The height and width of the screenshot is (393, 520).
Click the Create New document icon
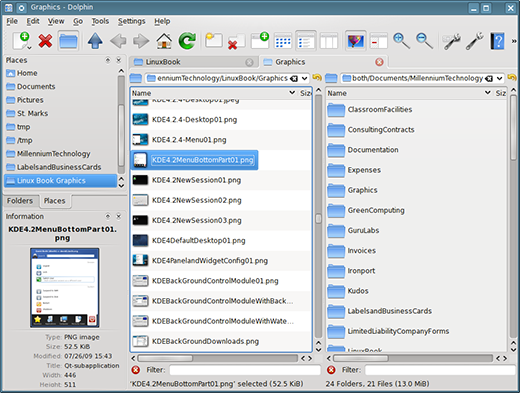(22, 41)
